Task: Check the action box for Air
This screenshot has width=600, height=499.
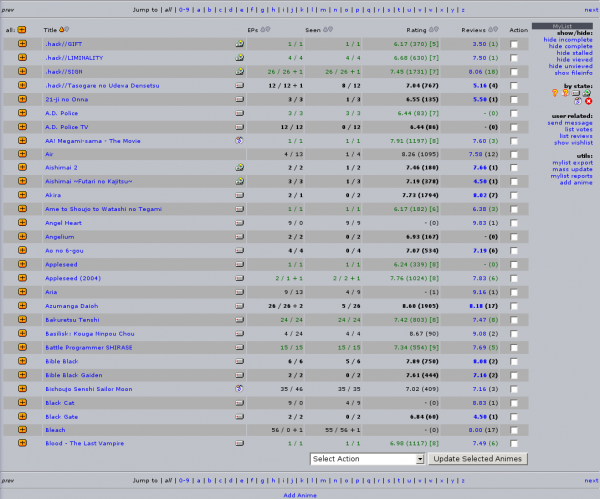Action: (514, 156)
